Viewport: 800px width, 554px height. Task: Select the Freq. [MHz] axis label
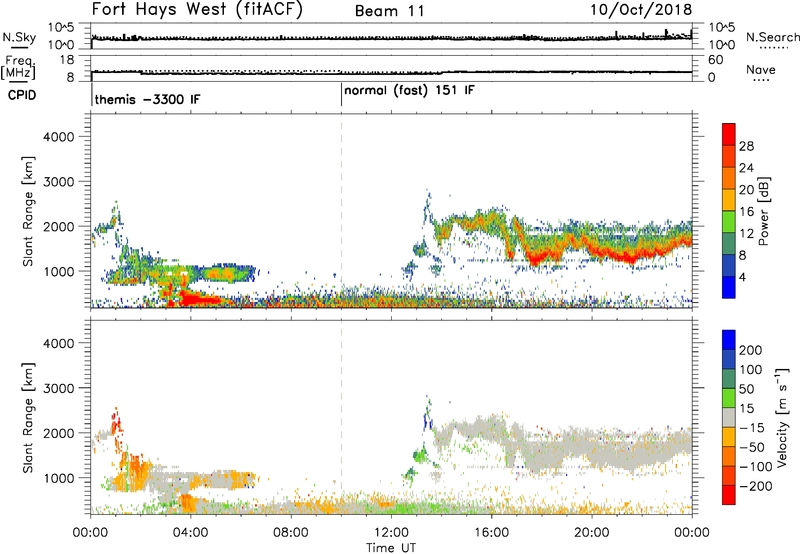(19, 68)
